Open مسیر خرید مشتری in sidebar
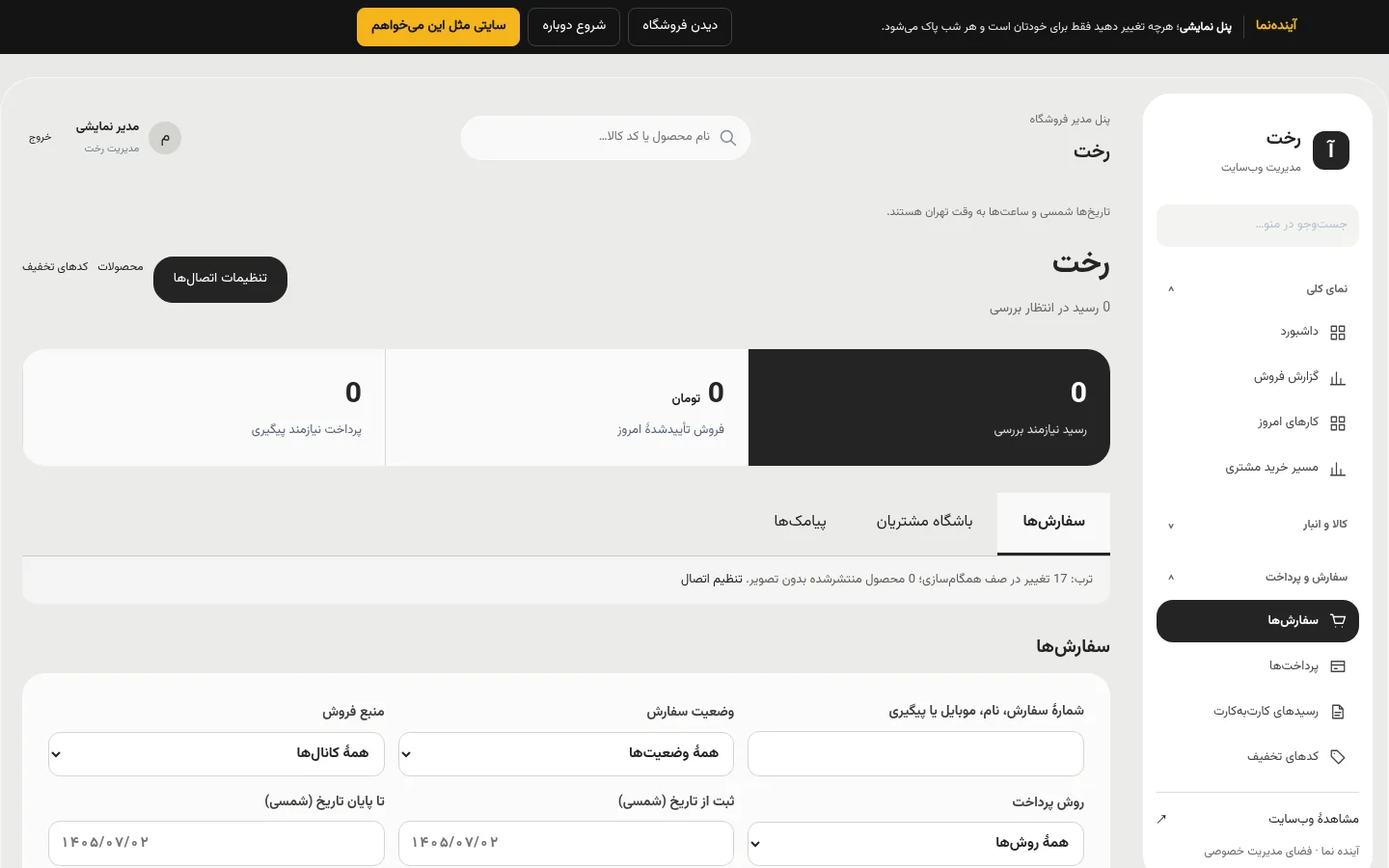Screen dimensions: 1389x868 coord(1258,469)
